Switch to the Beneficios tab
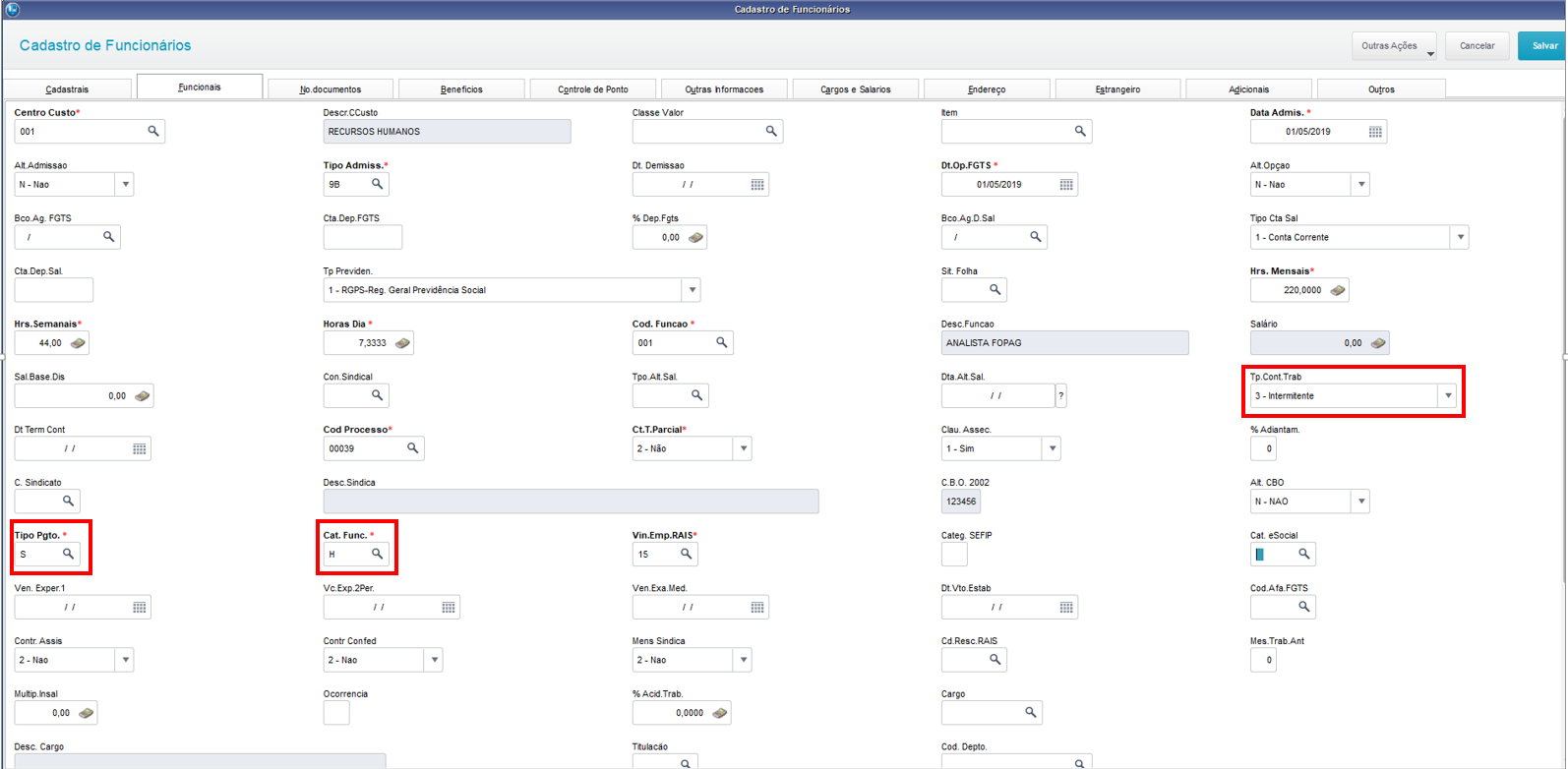The image size is (1568, 769). point(461,89)
